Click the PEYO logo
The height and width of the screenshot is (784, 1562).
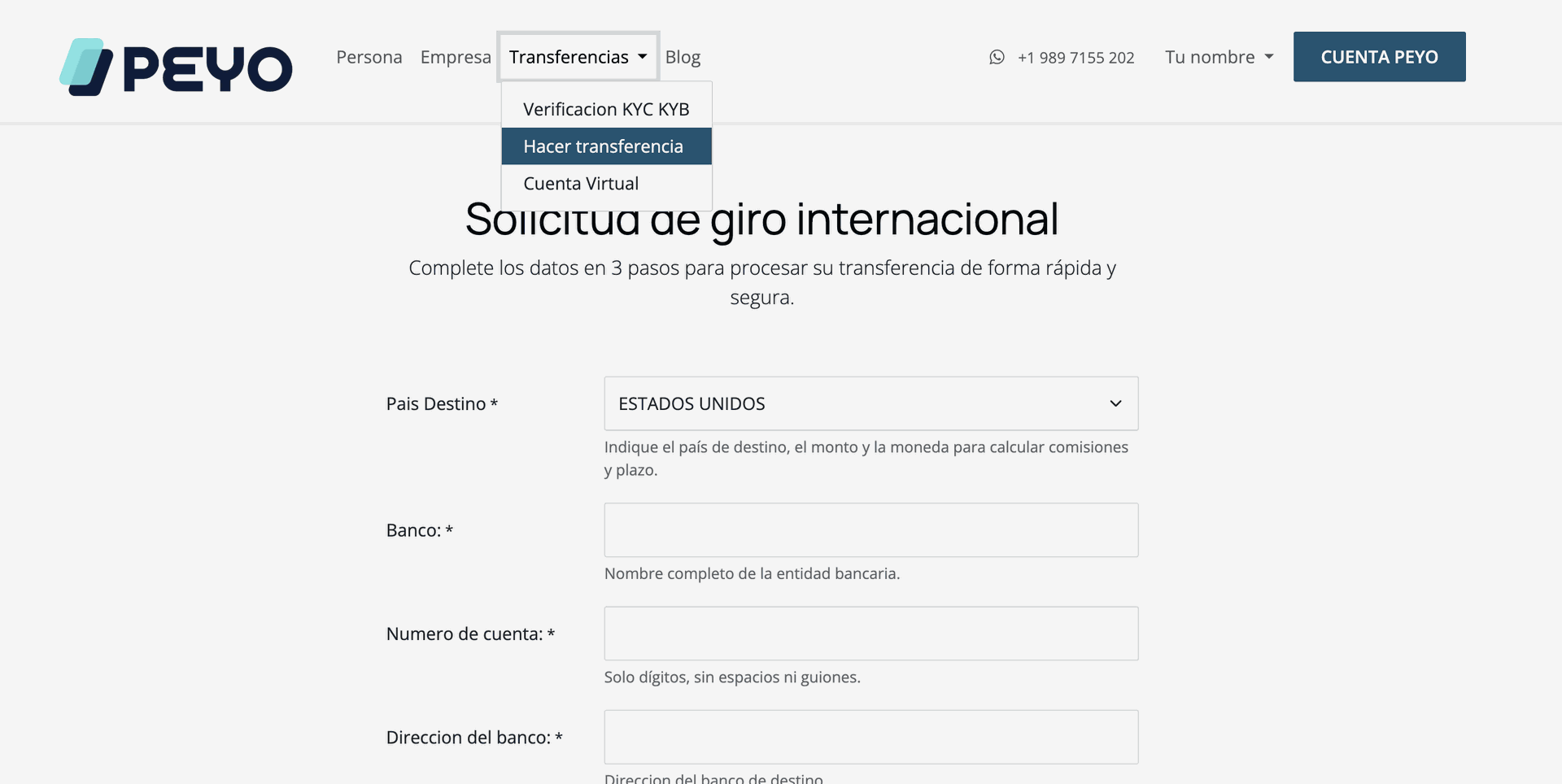tap(176, 67)
